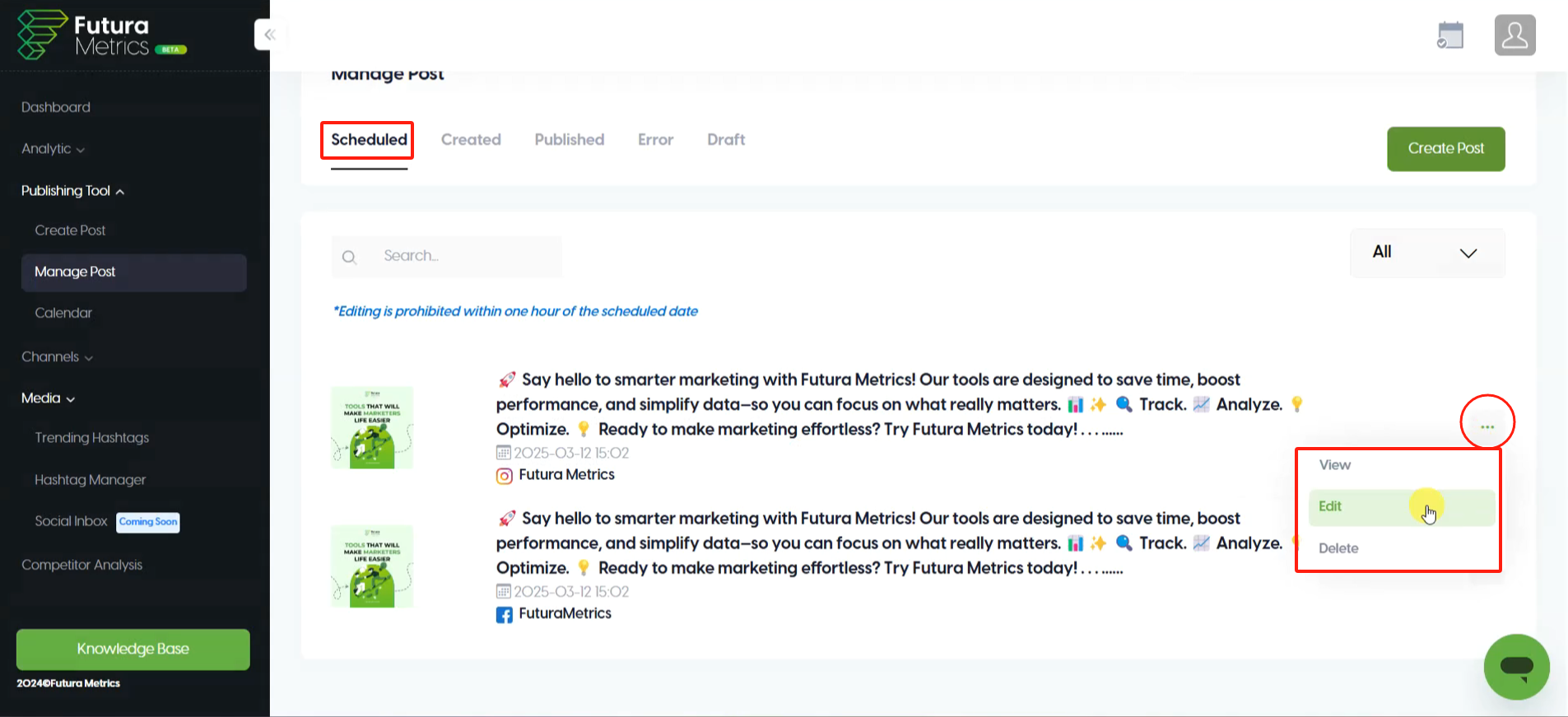Click the search magnifier icon
Image resolution: width=1568 pixels, height=717 pixels.
(349, 257)
